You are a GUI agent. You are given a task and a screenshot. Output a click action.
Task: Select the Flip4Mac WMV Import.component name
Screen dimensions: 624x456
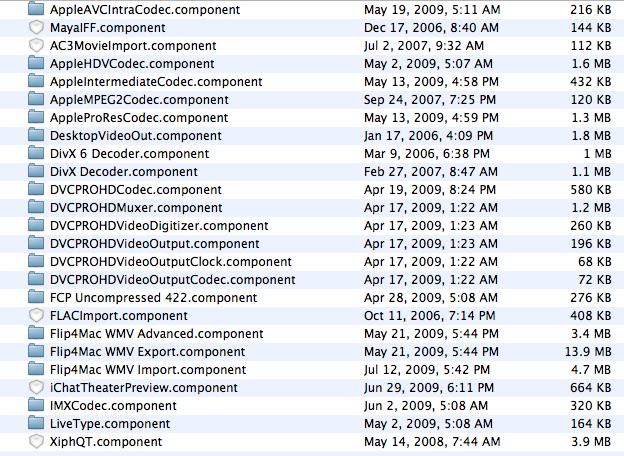click(x=148, y=370)
